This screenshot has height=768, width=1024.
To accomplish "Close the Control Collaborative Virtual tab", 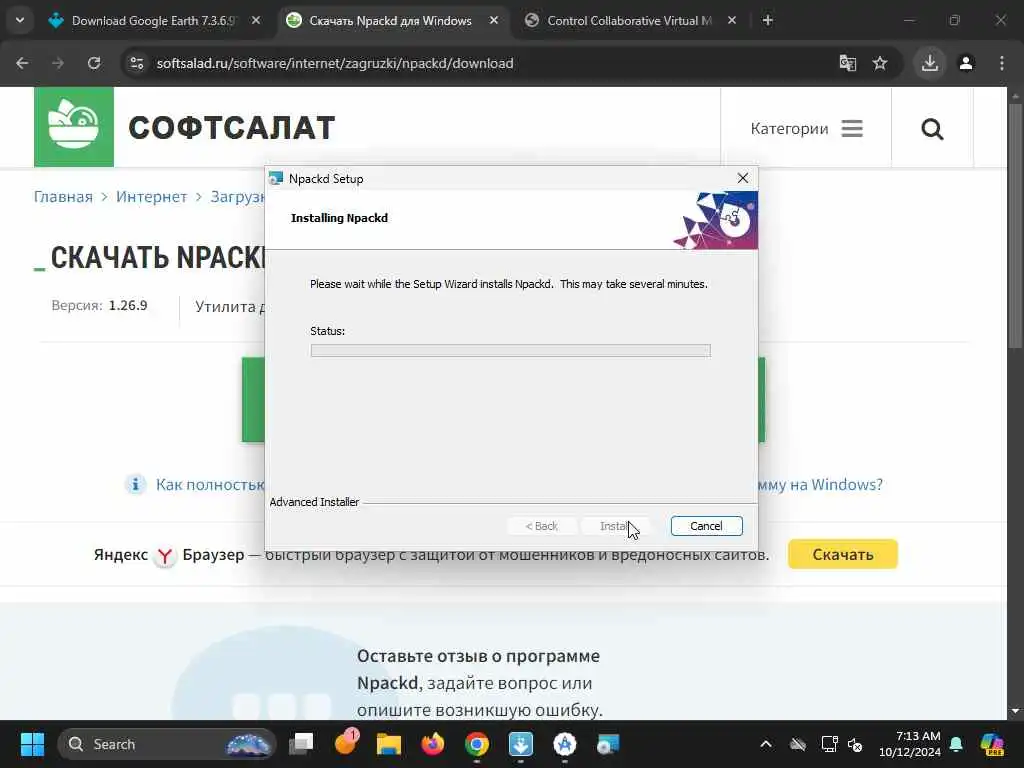I will [731, 21].
